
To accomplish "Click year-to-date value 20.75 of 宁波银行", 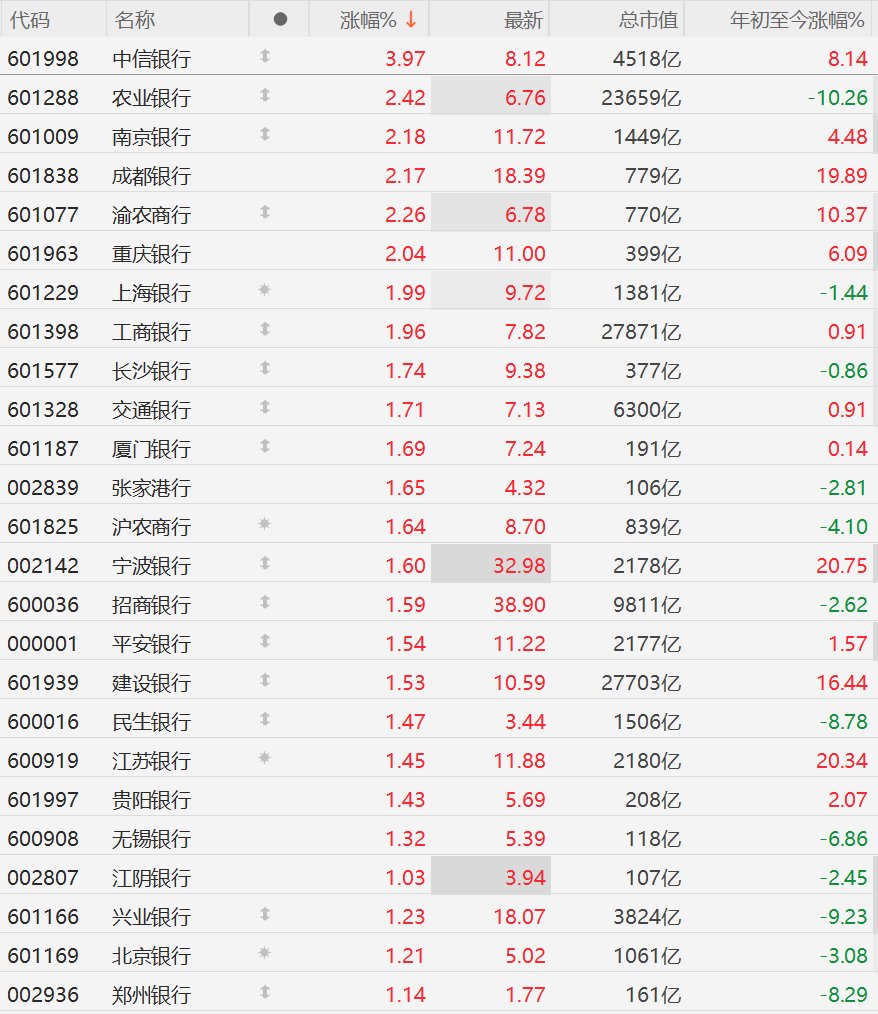I will click(x=841, y=566).
